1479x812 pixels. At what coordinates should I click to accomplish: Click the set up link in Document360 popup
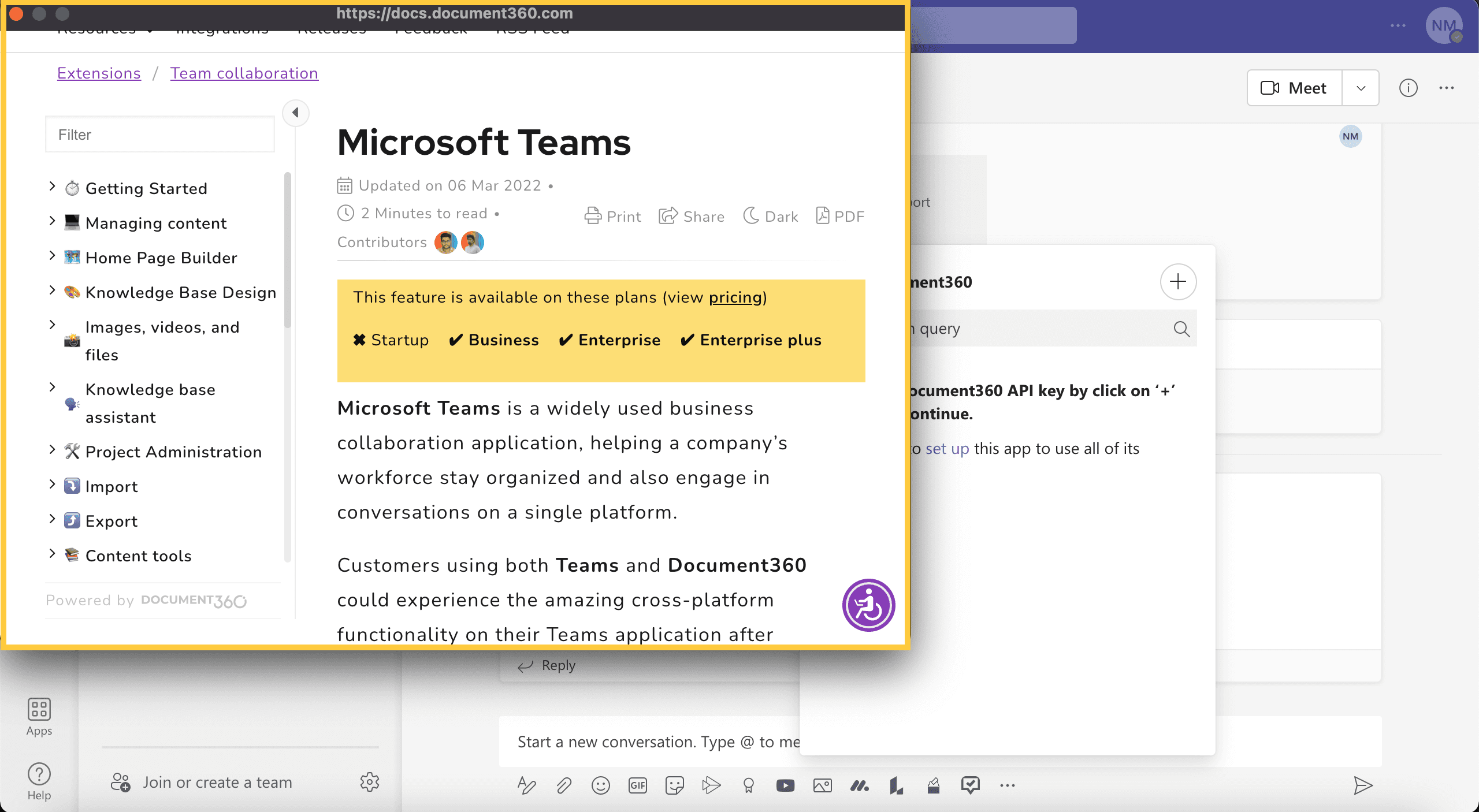pyautogui.click(x=947, y=449)
